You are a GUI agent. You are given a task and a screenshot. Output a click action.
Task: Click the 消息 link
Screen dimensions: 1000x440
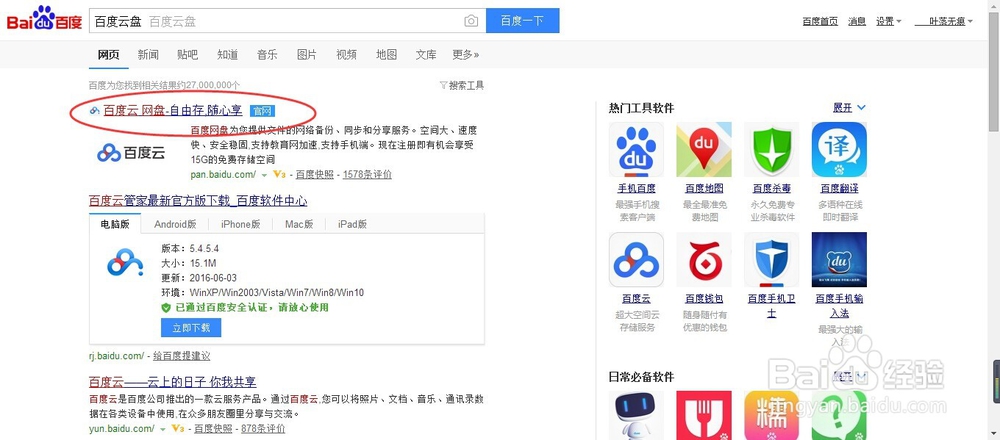pos(857,21)
